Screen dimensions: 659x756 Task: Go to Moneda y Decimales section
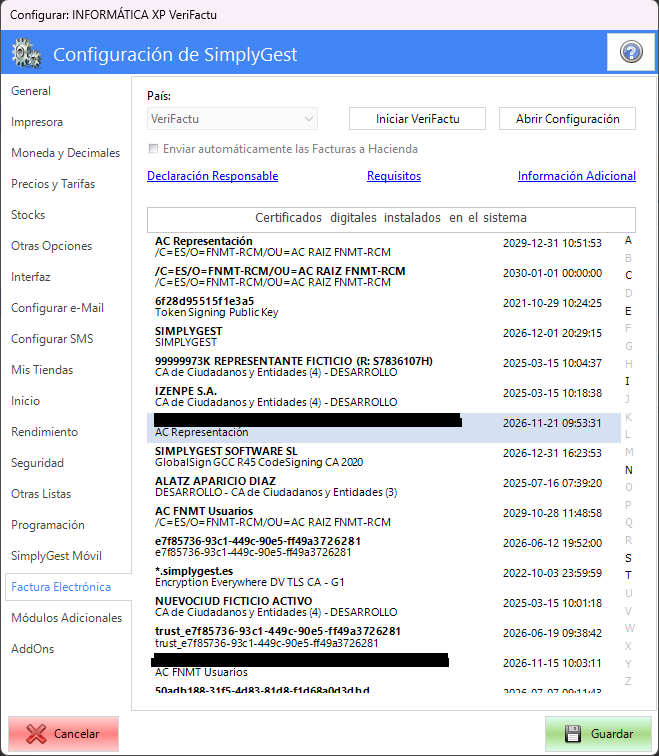[x=66, y=153]
